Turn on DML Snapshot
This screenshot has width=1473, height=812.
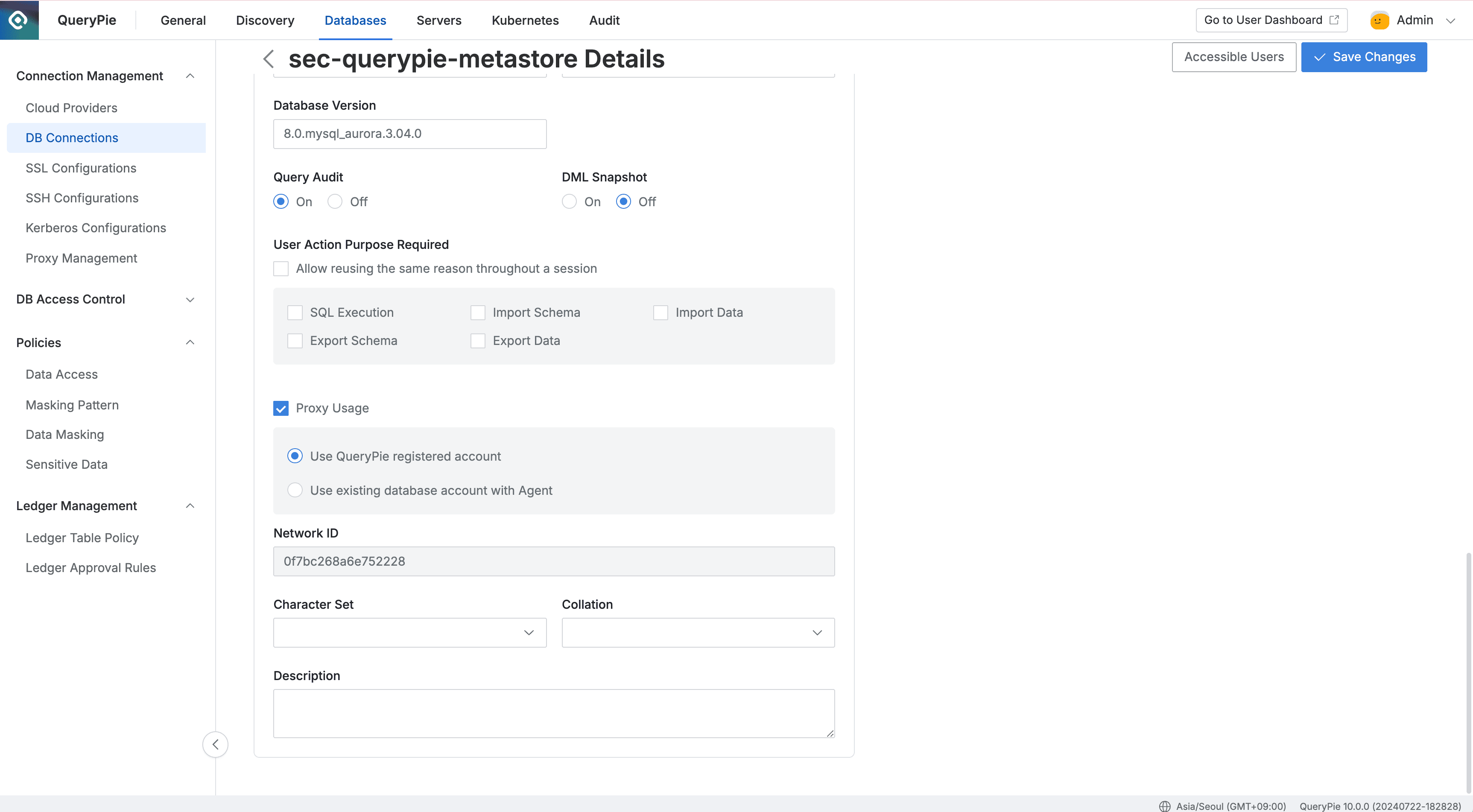click(569, 201)
